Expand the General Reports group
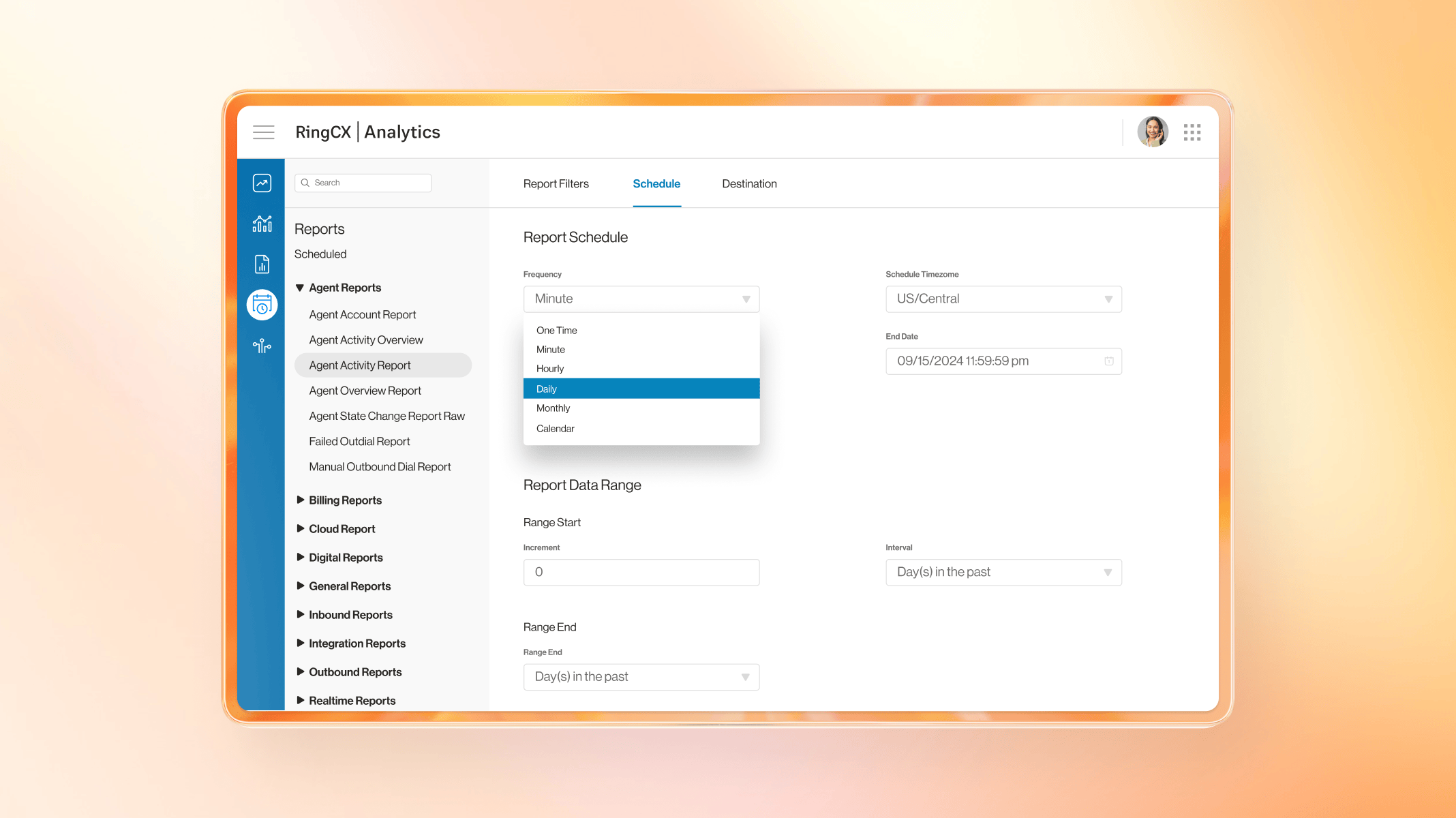Viewport: 1456px width, 818px height. [344, 586]
